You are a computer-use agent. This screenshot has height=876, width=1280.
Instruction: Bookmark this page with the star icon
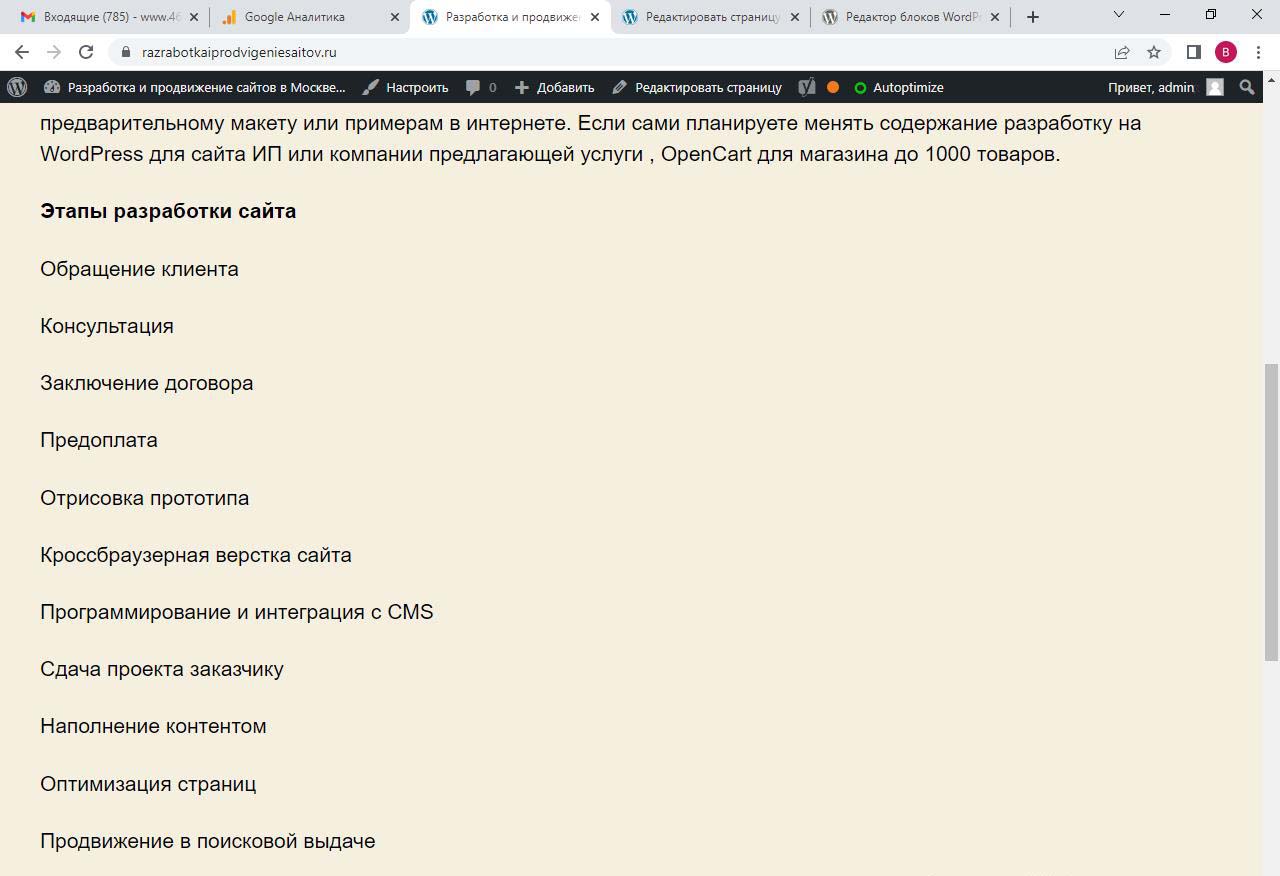click(1154, 52)
